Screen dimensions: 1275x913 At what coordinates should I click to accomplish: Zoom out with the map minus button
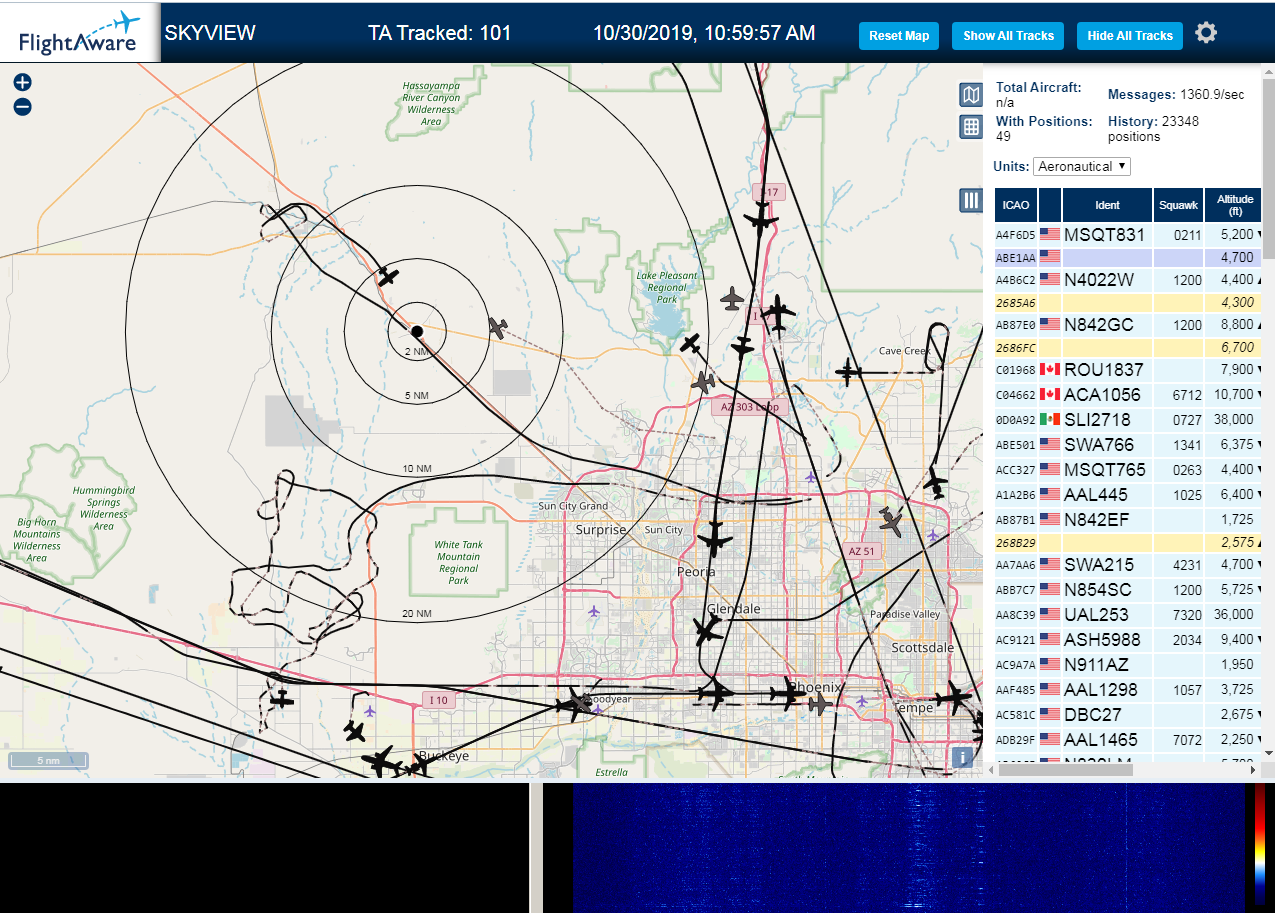click(x=22, y=107)
